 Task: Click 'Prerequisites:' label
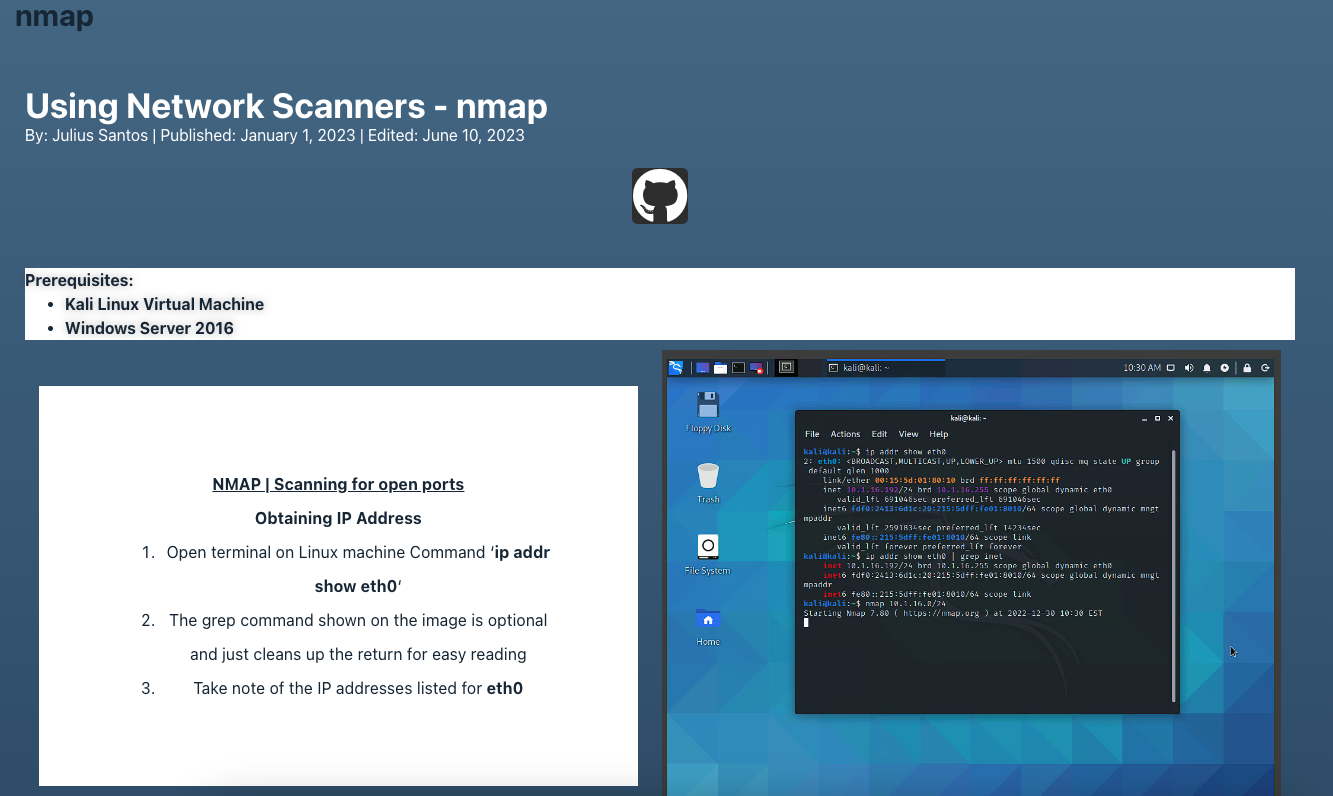click(x=79, y=280)
